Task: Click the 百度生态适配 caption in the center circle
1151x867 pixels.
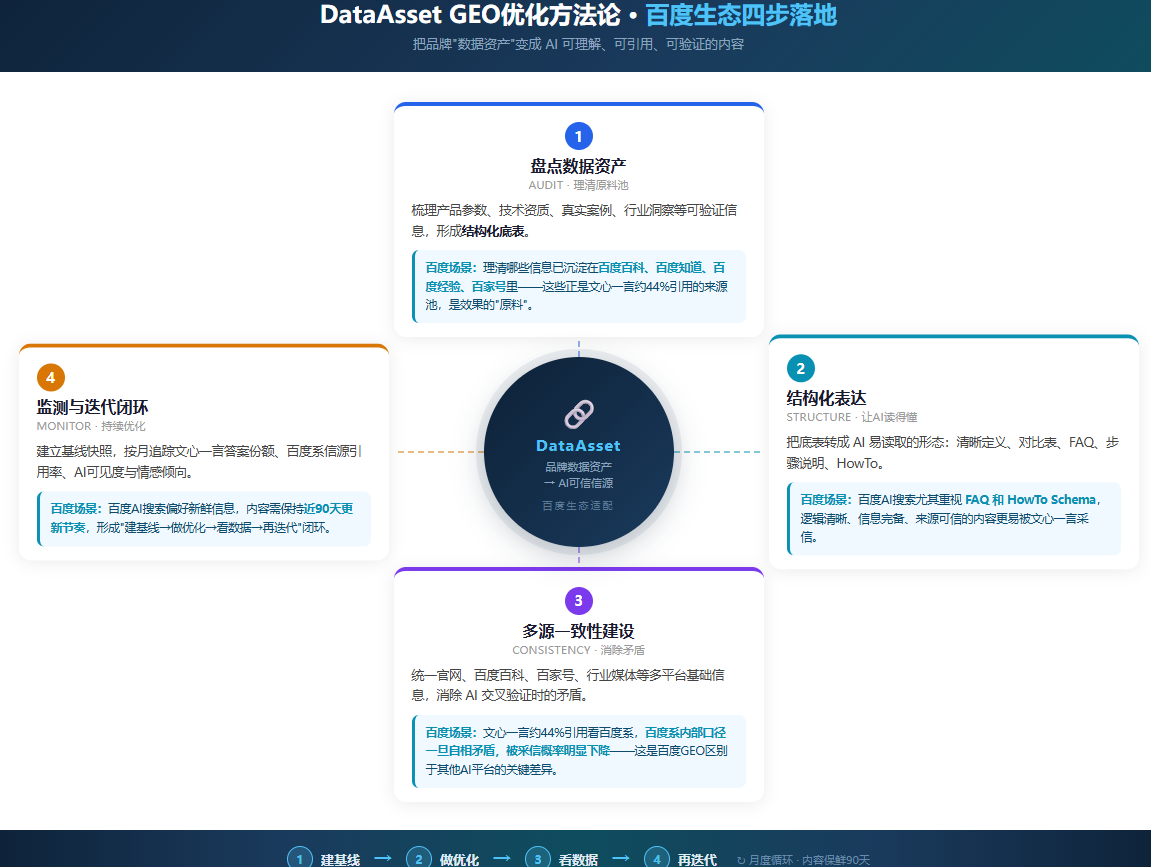Action: 578,506
